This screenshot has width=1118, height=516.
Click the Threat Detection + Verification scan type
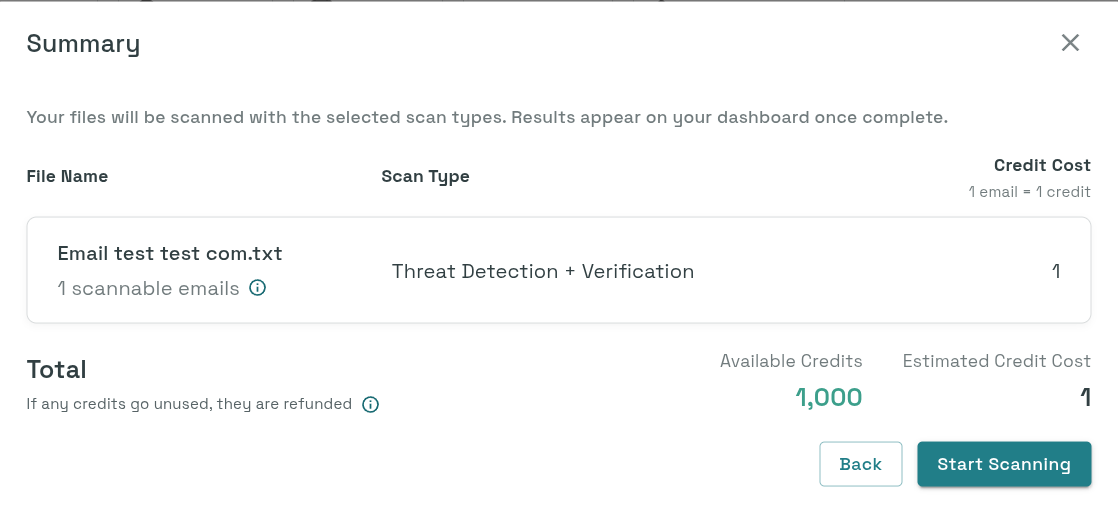[543, 272]
